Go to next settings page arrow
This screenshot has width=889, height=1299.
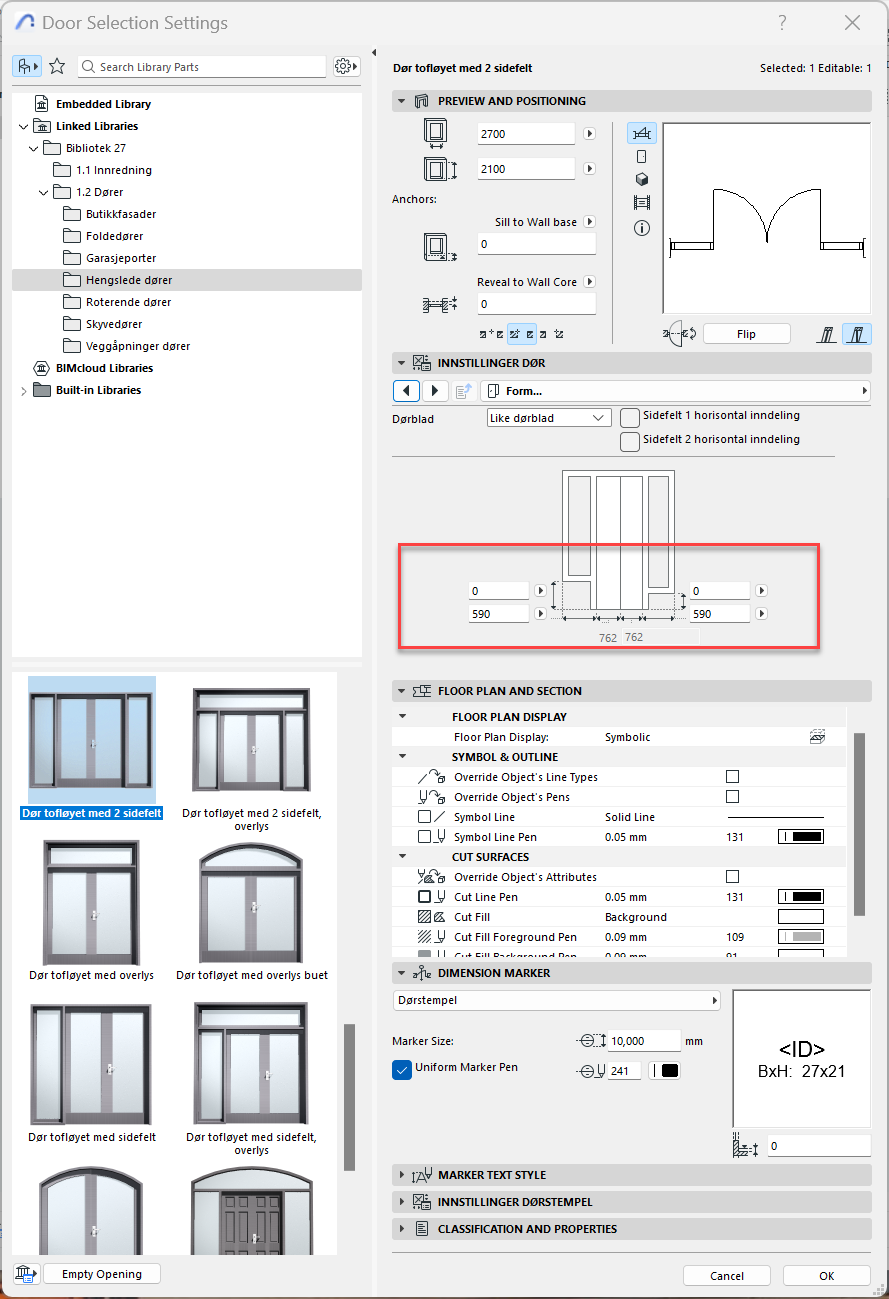click(434, 391)
